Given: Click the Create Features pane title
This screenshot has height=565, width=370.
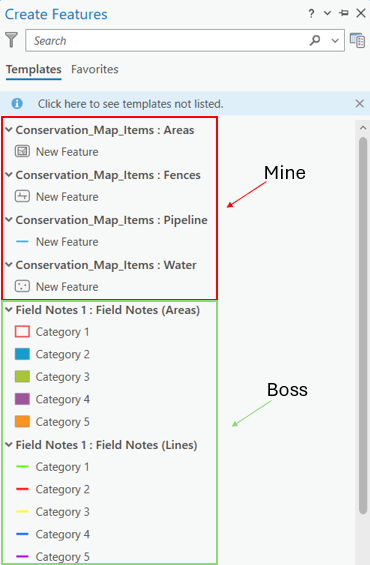Looking at the screenshot, I should click(x=56, y=14).
